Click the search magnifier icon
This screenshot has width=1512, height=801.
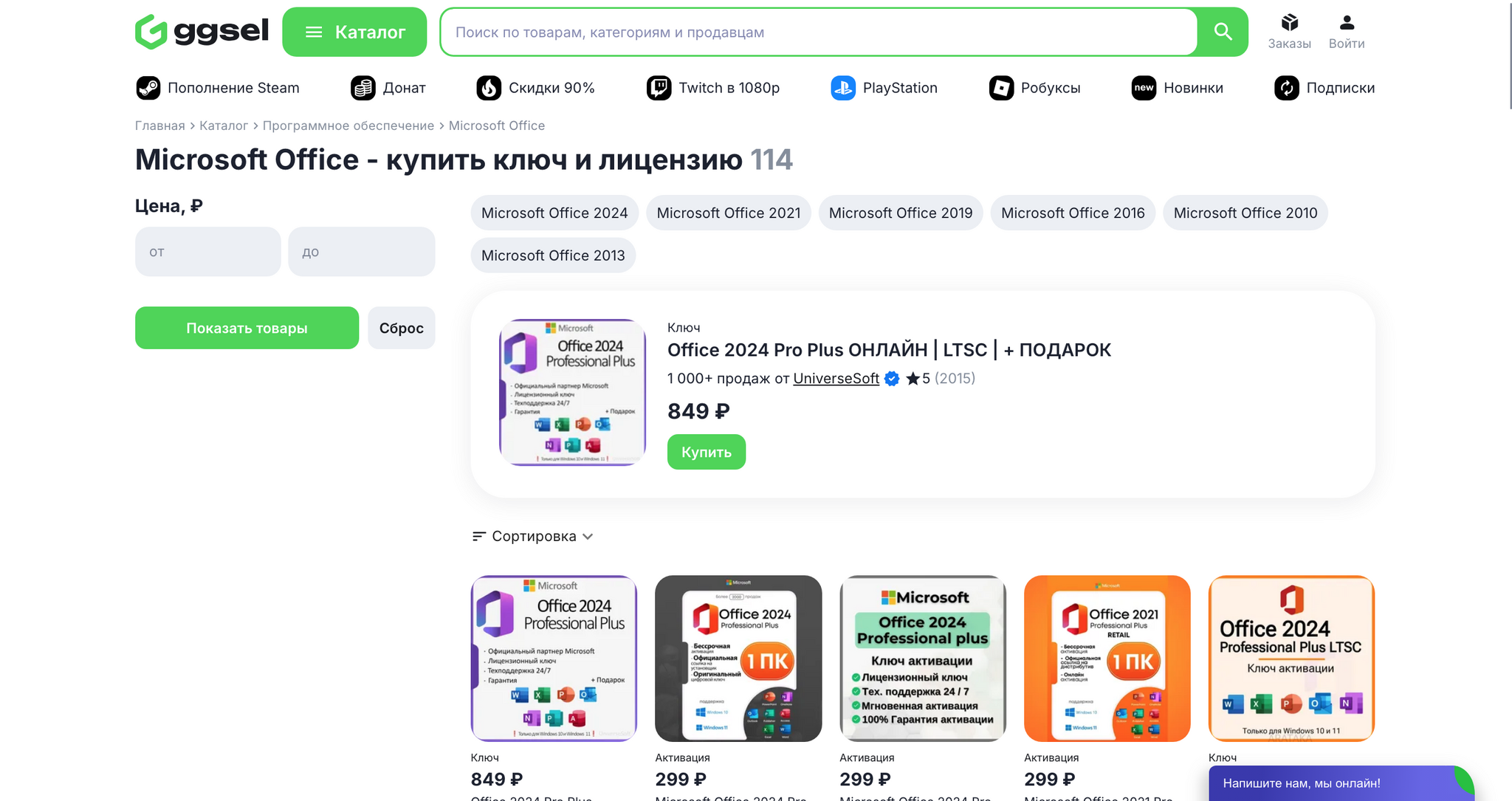coord(1223,32)
